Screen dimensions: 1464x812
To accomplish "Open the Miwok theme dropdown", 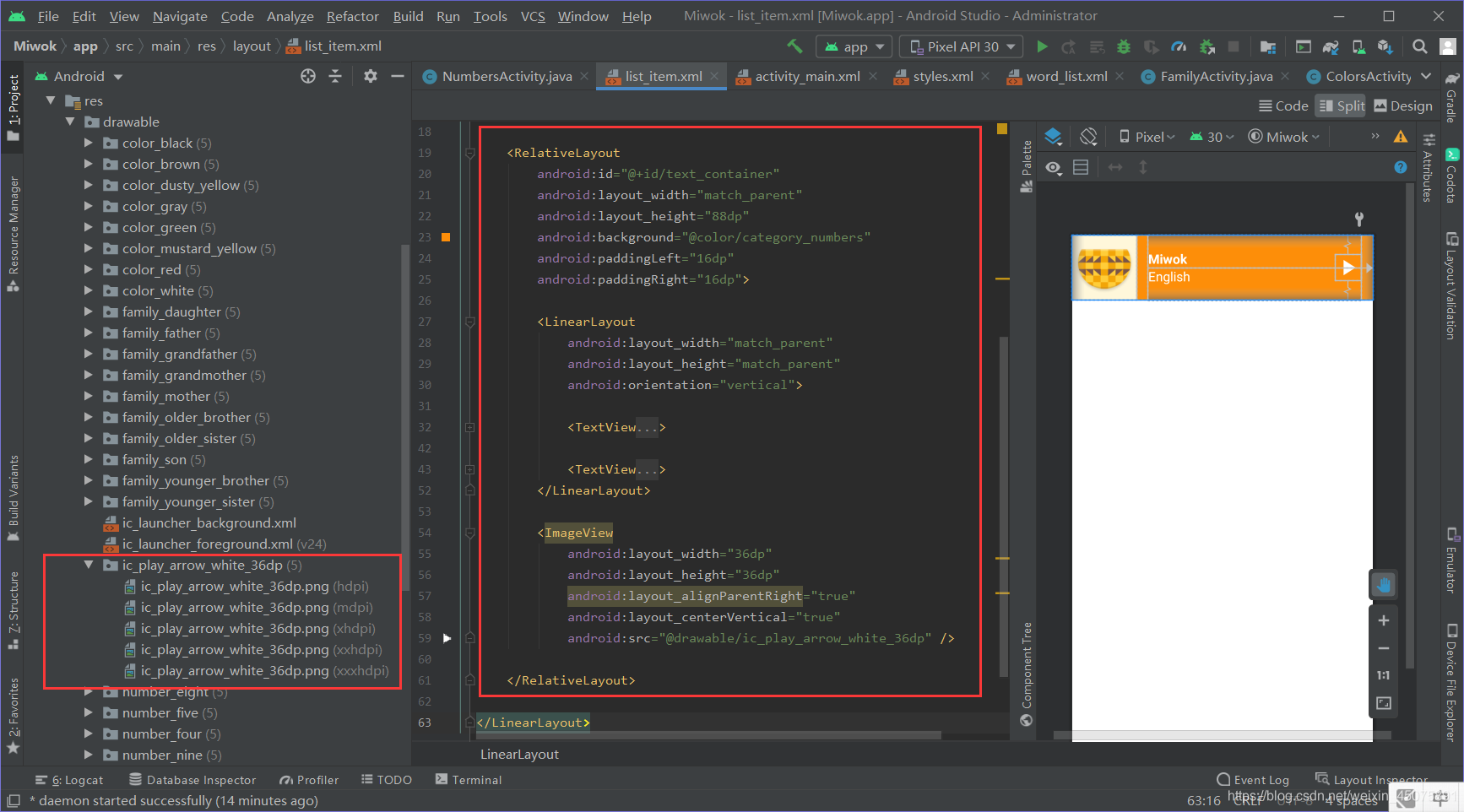I will (x=1283, y=137).
